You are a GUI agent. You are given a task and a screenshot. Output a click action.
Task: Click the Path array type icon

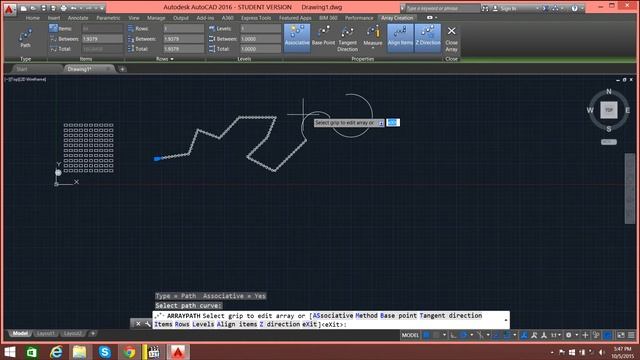tap(25, 38)
